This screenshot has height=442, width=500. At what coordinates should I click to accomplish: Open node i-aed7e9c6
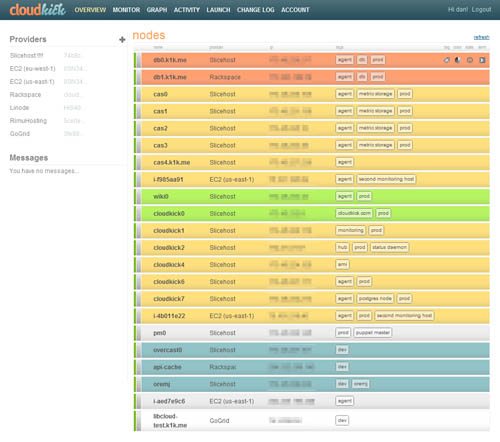coord(169,401)
